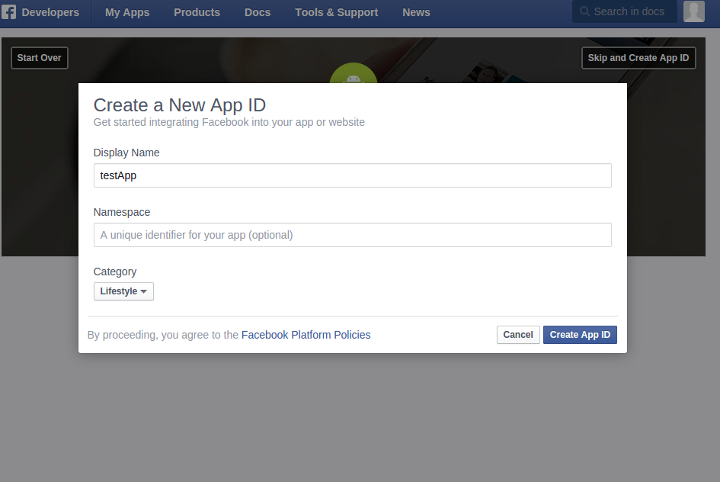Go to the News section
The image size is (720, 482).
(416, 12)
